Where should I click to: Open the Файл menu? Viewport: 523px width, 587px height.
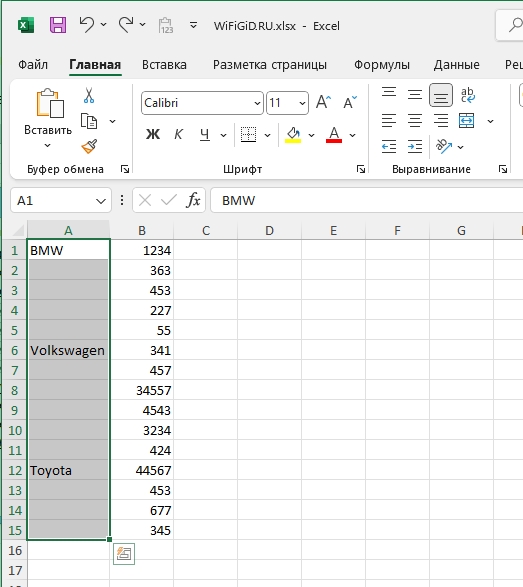coord(33,65)
